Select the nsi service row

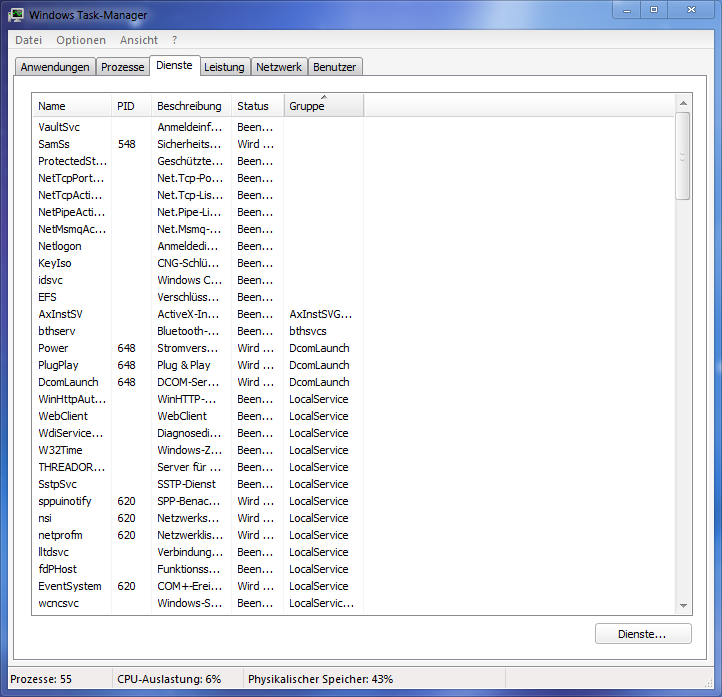point(198,518)
